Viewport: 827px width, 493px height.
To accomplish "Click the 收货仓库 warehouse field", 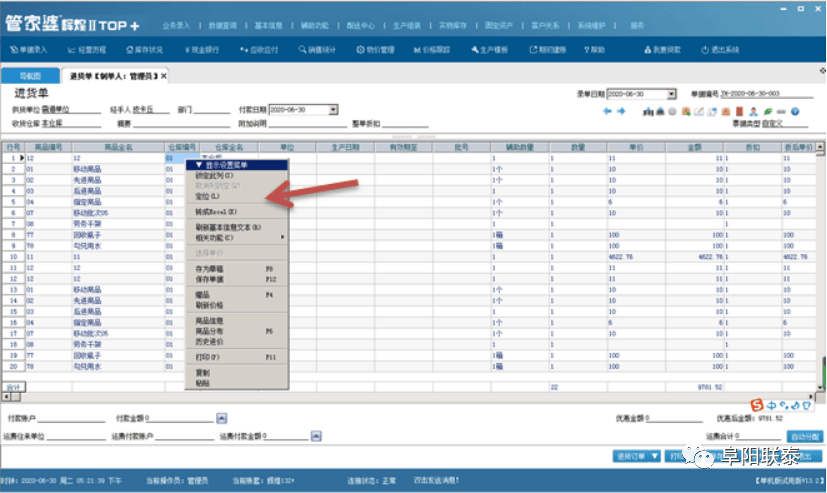I will [71, 123].
